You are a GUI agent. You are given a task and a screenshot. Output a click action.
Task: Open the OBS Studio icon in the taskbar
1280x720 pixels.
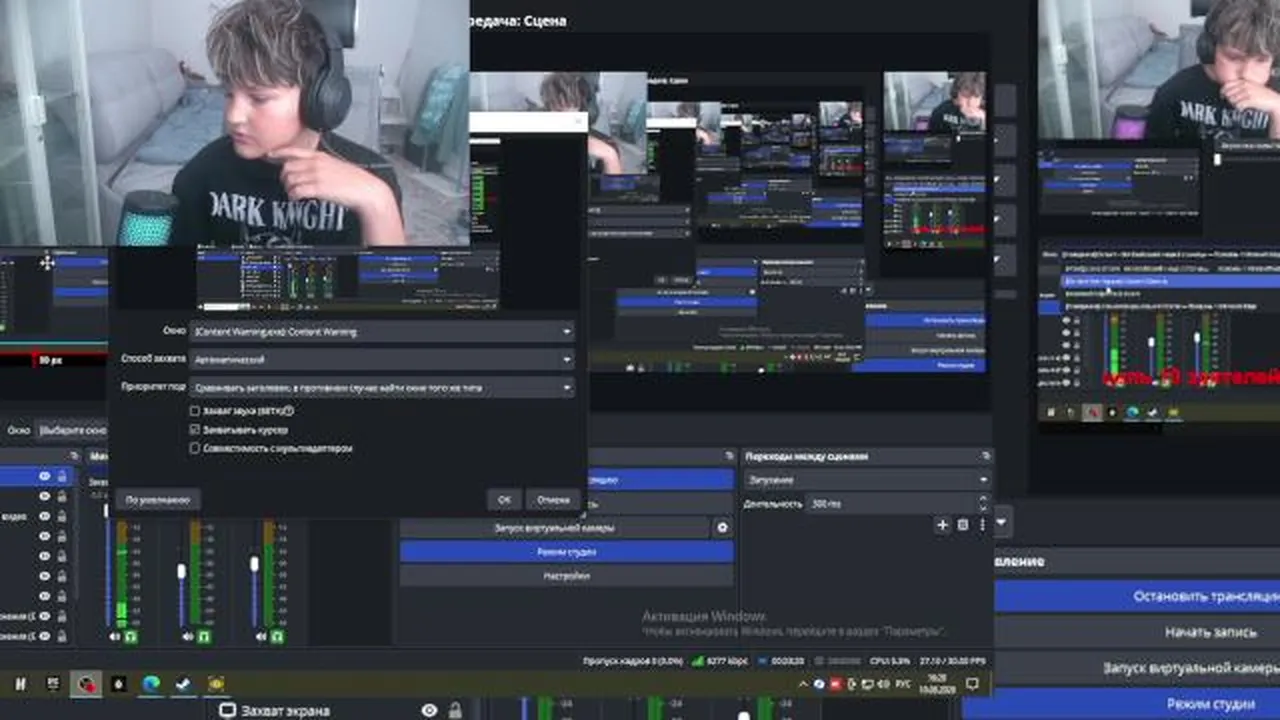click(88, 684)
